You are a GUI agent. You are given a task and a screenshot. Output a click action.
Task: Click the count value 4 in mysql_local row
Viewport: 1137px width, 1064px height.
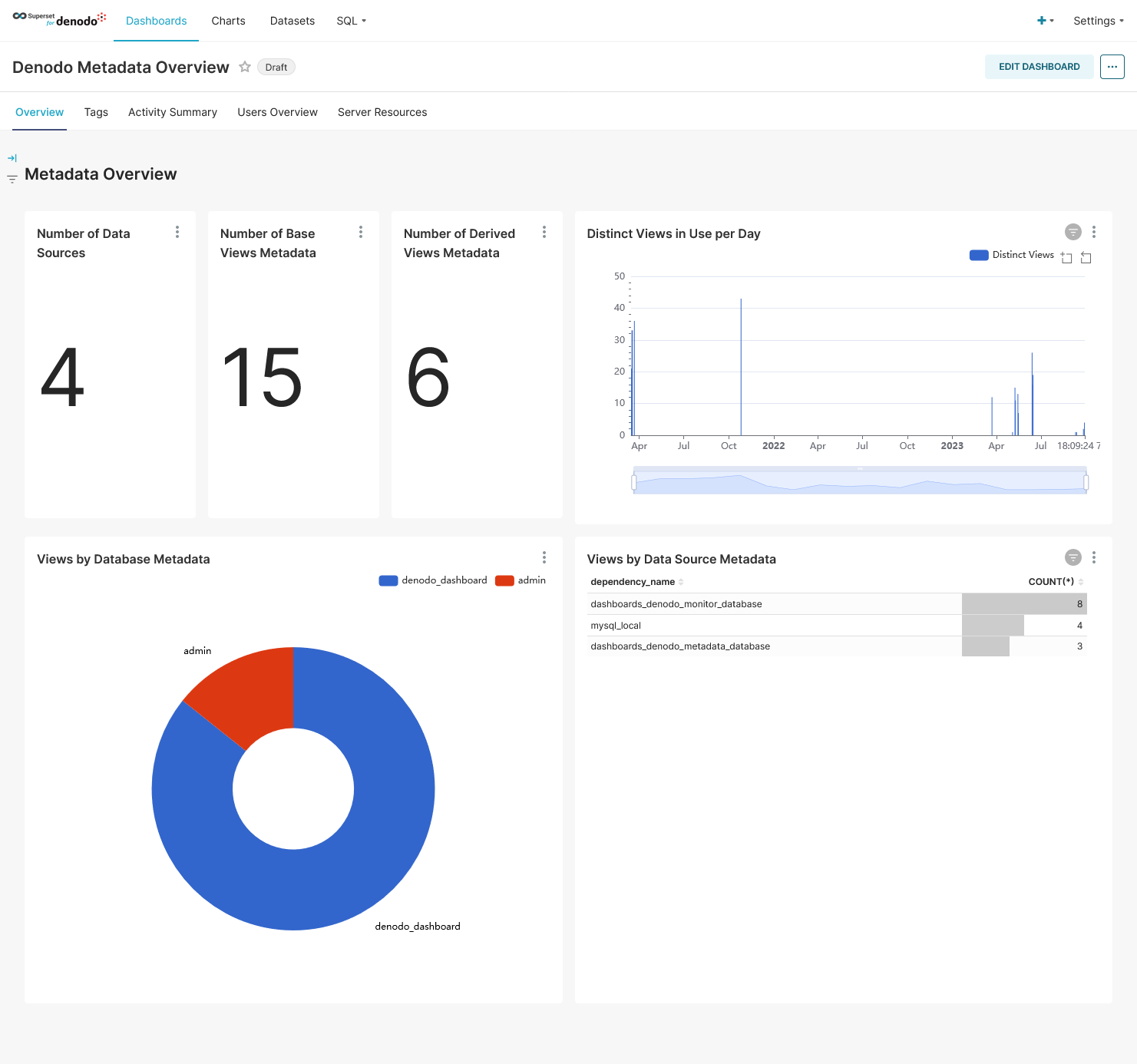tap(1025, 626)
